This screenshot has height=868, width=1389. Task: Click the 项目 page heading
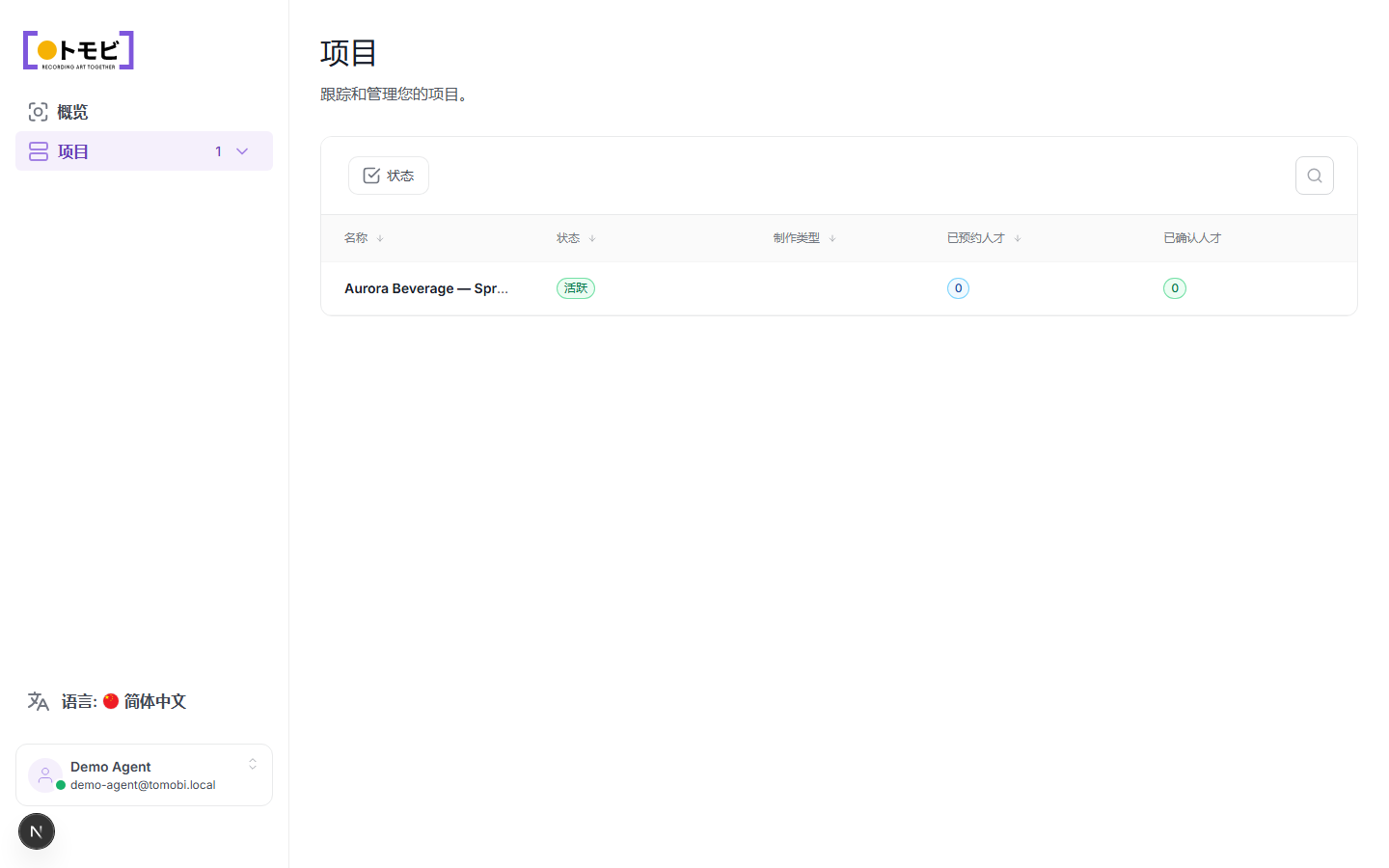coord(348,52)
